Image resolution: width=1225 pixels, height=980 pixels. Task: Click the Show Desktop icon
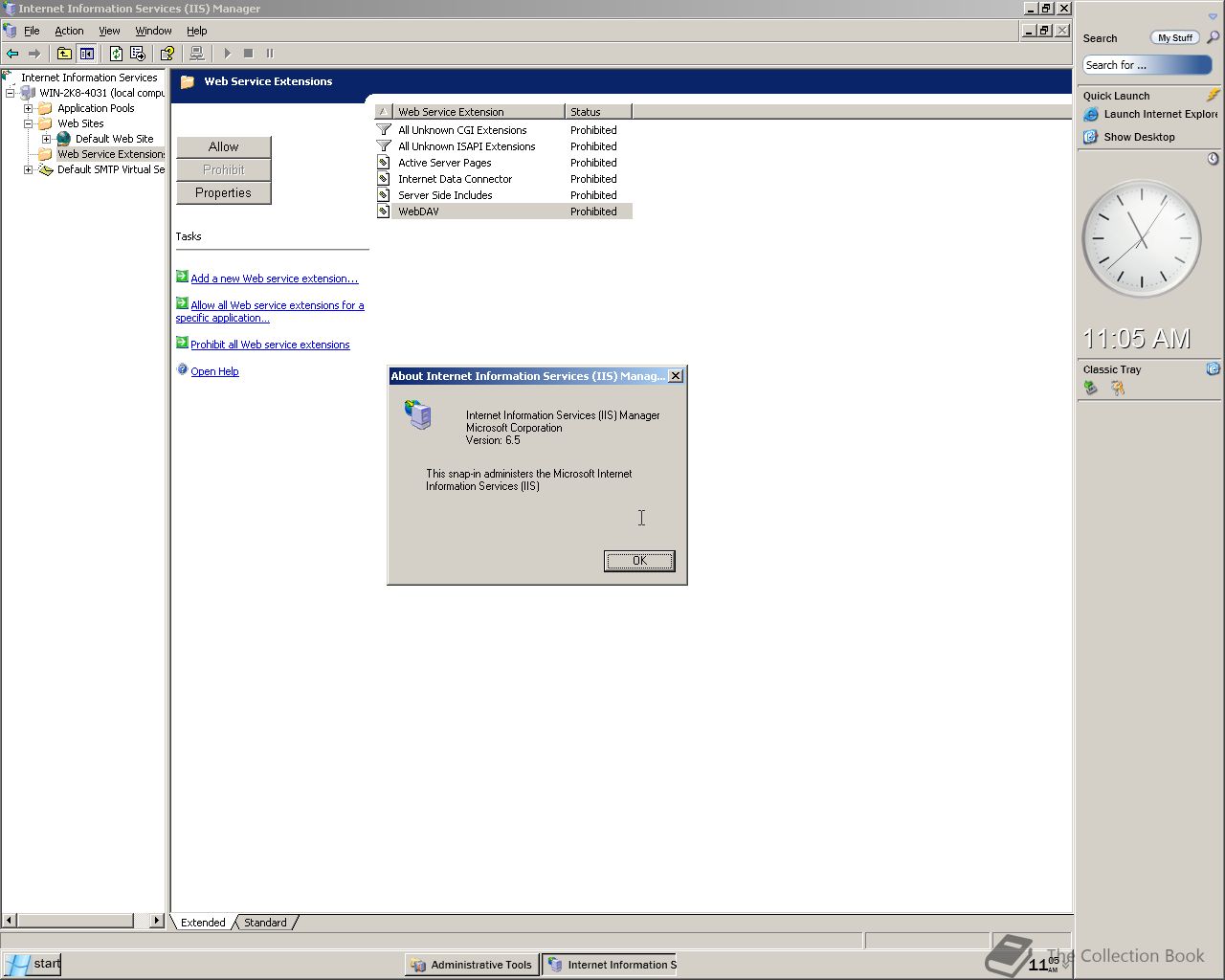(1091, 137)
